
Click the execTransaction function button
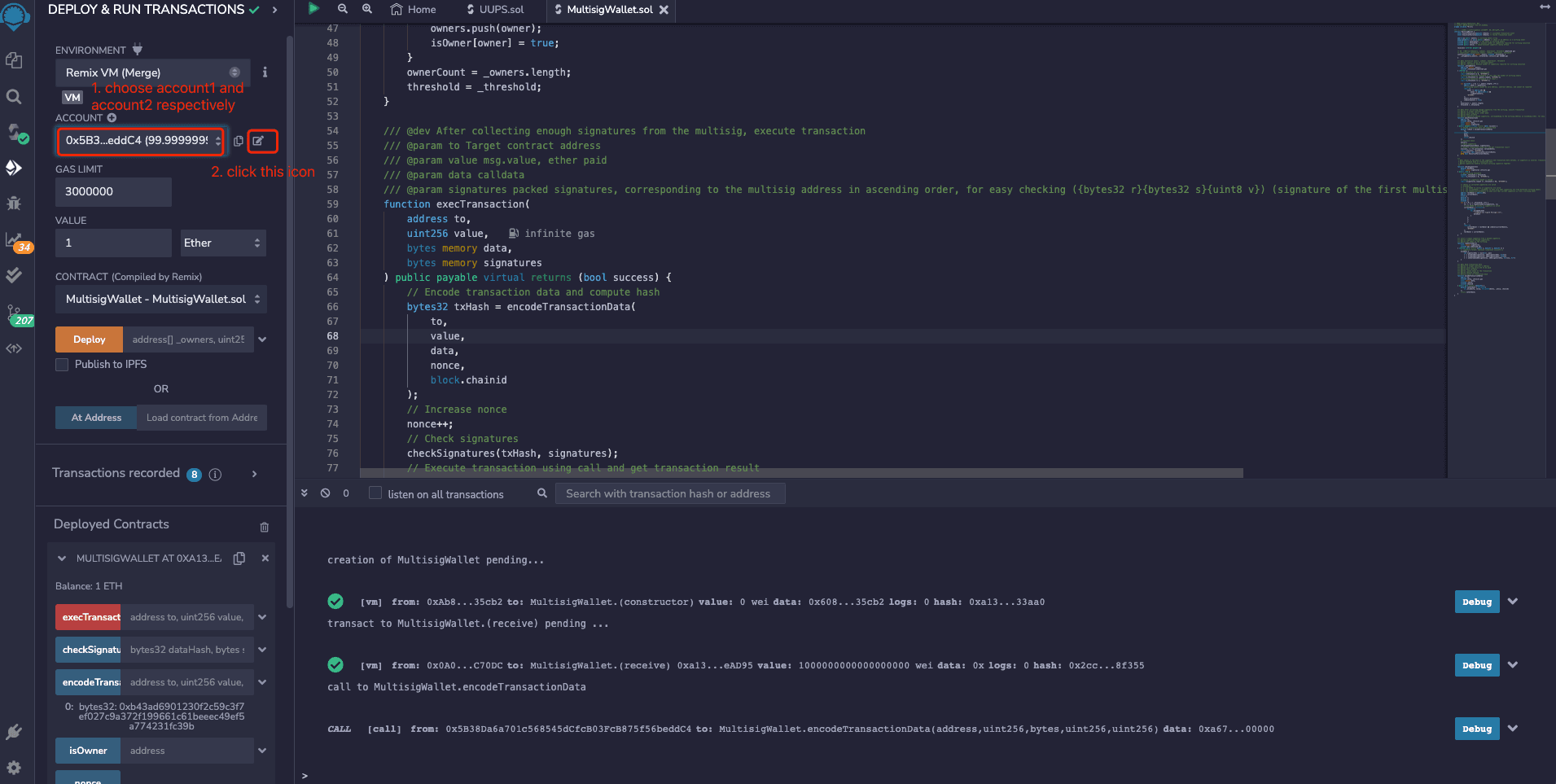pyautogui.click(x=89, y=617)
